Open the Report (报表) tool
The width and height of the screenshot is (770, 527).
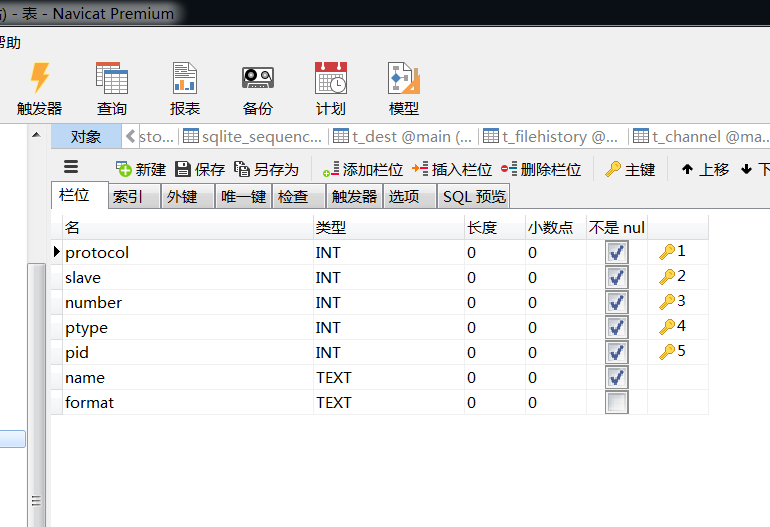[x=185, y=88]
